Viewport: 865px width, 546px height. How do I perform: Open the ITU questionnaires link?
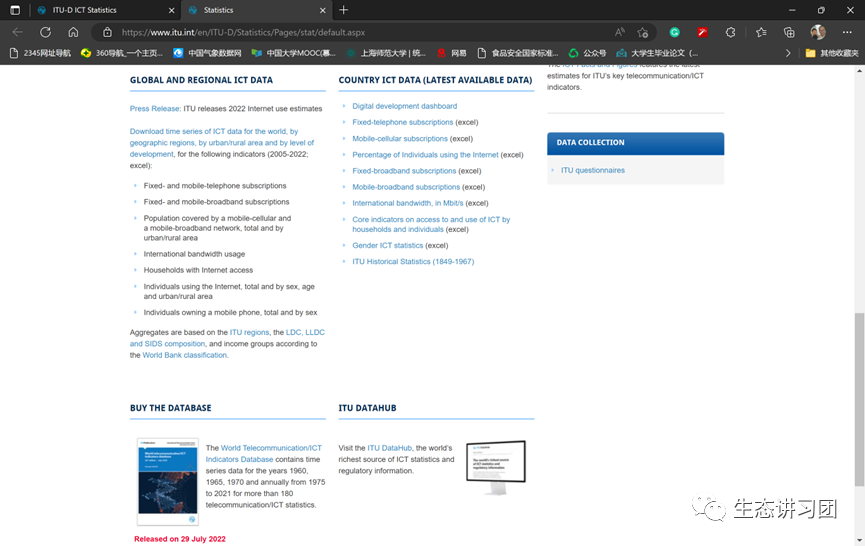[x=592, y=170]
